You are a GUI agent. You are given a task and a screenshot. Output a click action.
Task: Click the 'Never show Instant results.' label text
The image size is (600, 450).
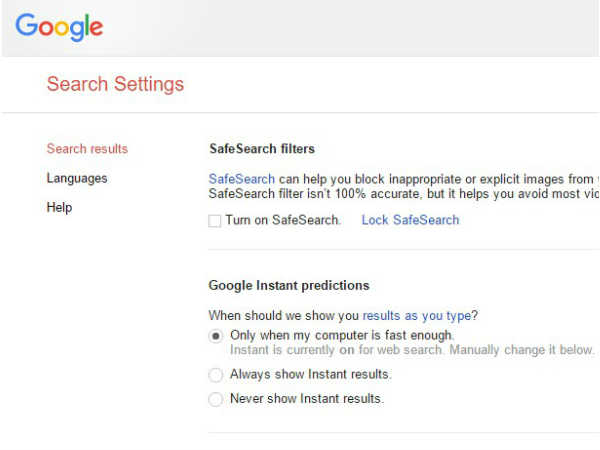coord(306,399)
